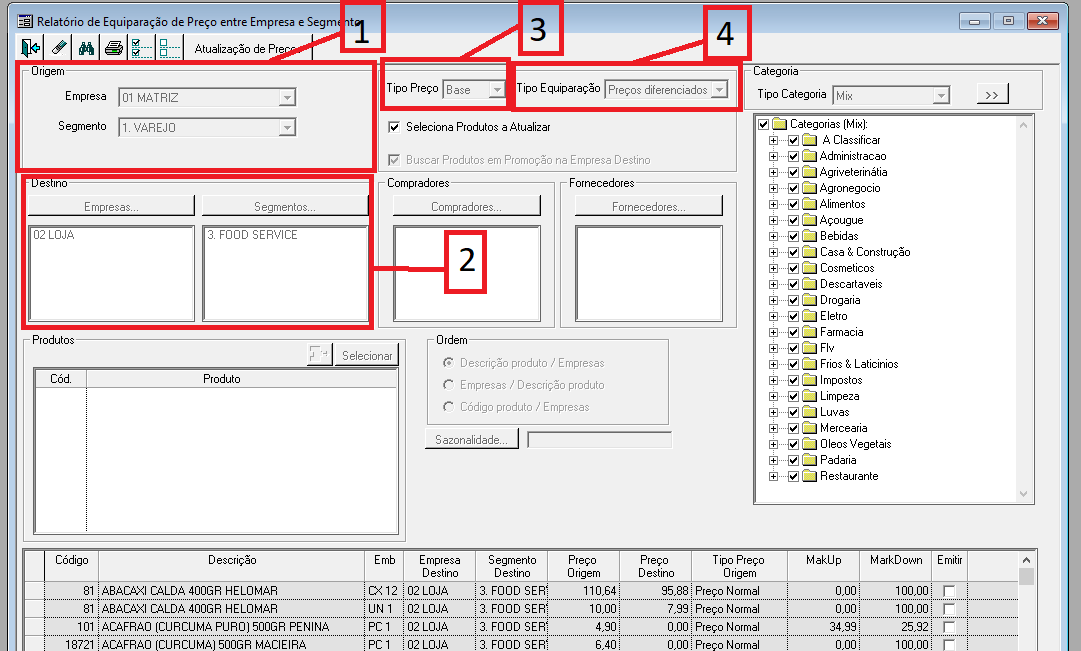Click the Bebidas folder icon
Screen dimensions: 1081x651
810,236
